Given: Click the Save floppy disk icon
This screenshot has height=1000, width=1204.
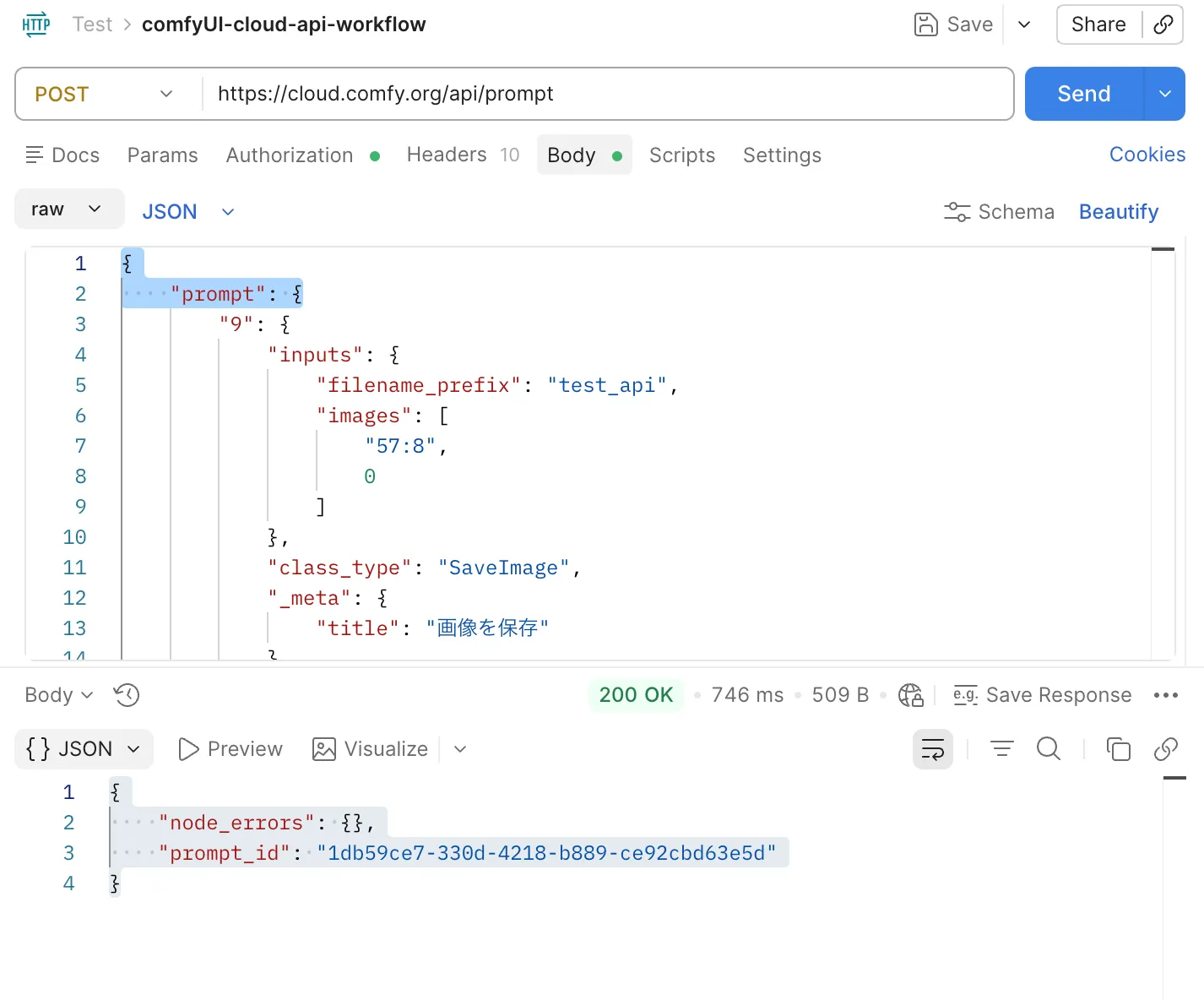Looking at the screenshot, I should (x=926, y=24).
